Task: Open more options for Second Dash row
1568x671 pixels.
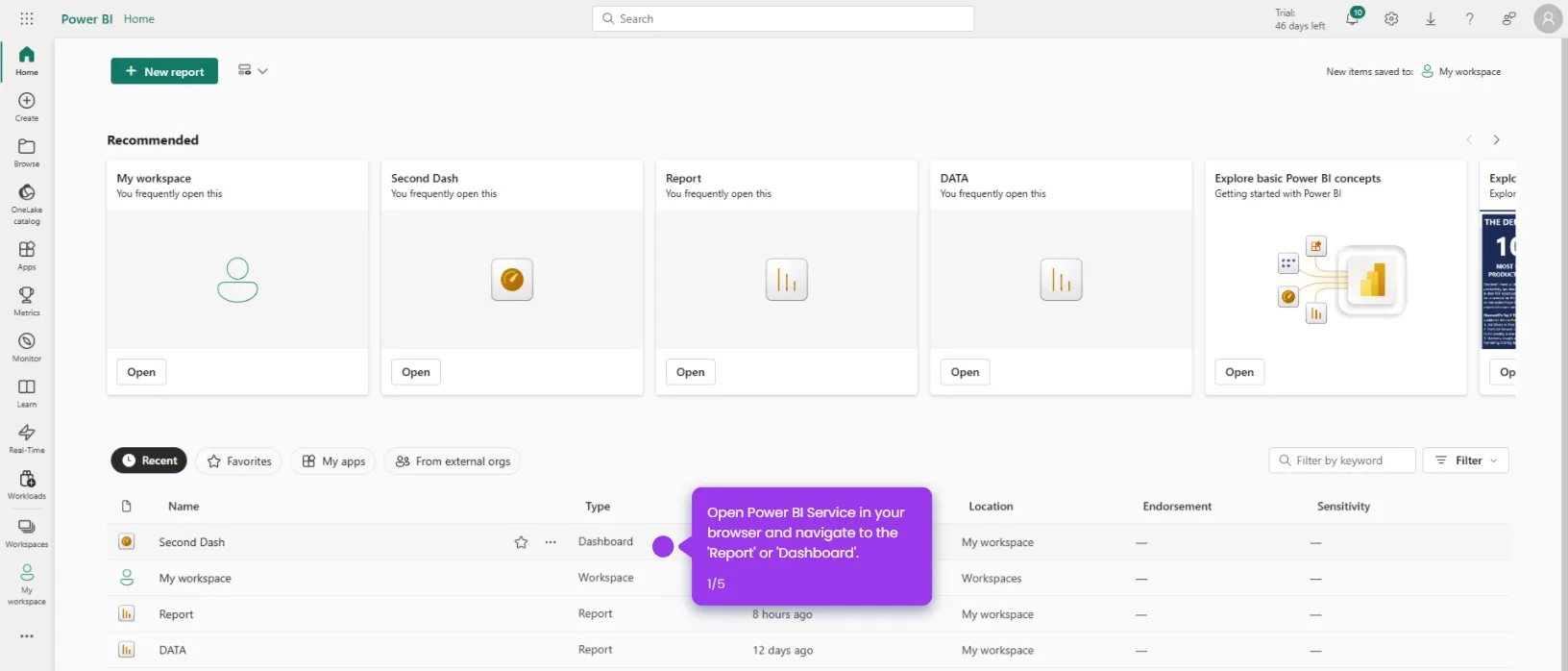Action: tap(551, 542)
